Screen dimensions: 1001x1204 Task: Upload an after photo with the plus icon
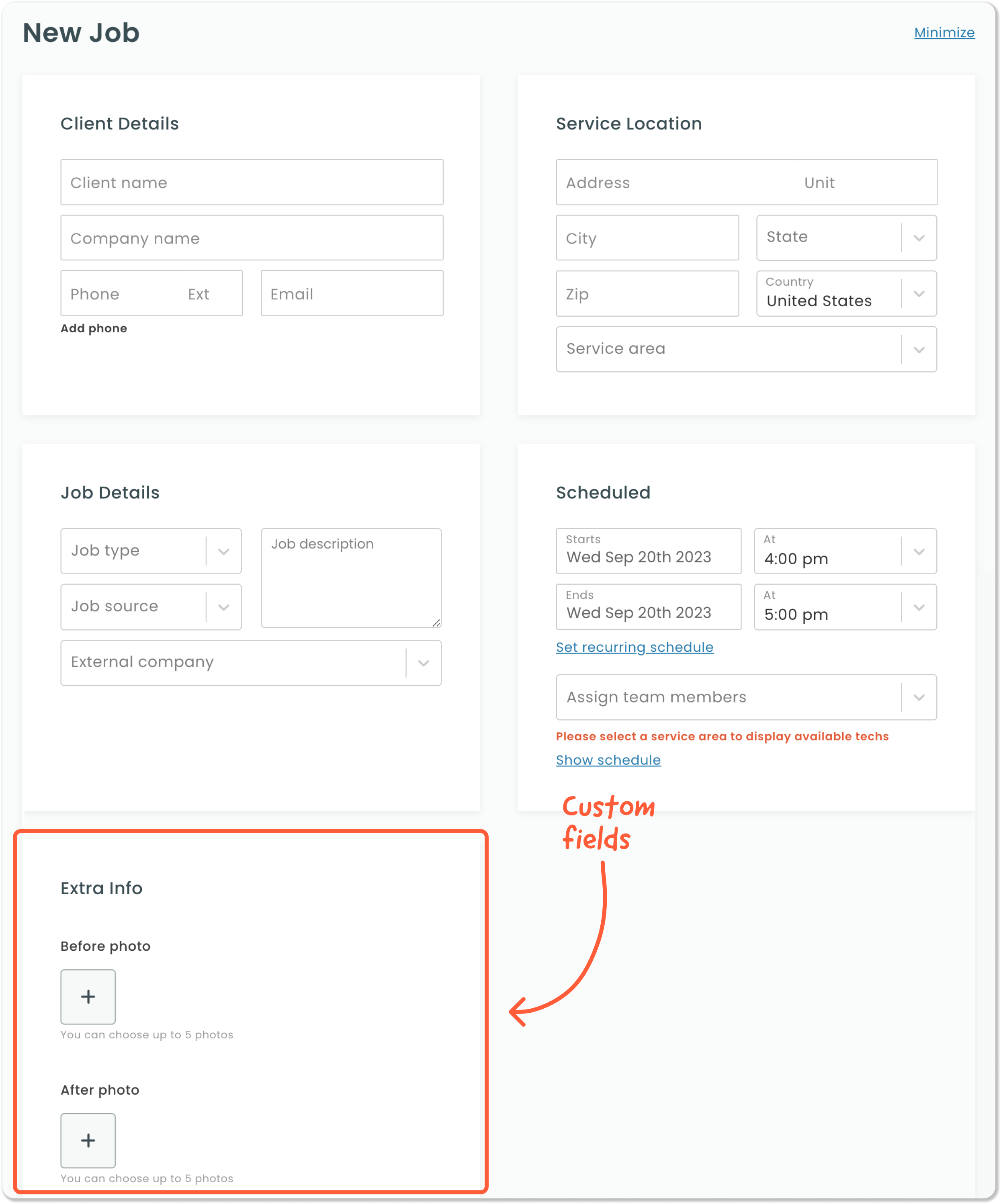[x=88, y=1141]
